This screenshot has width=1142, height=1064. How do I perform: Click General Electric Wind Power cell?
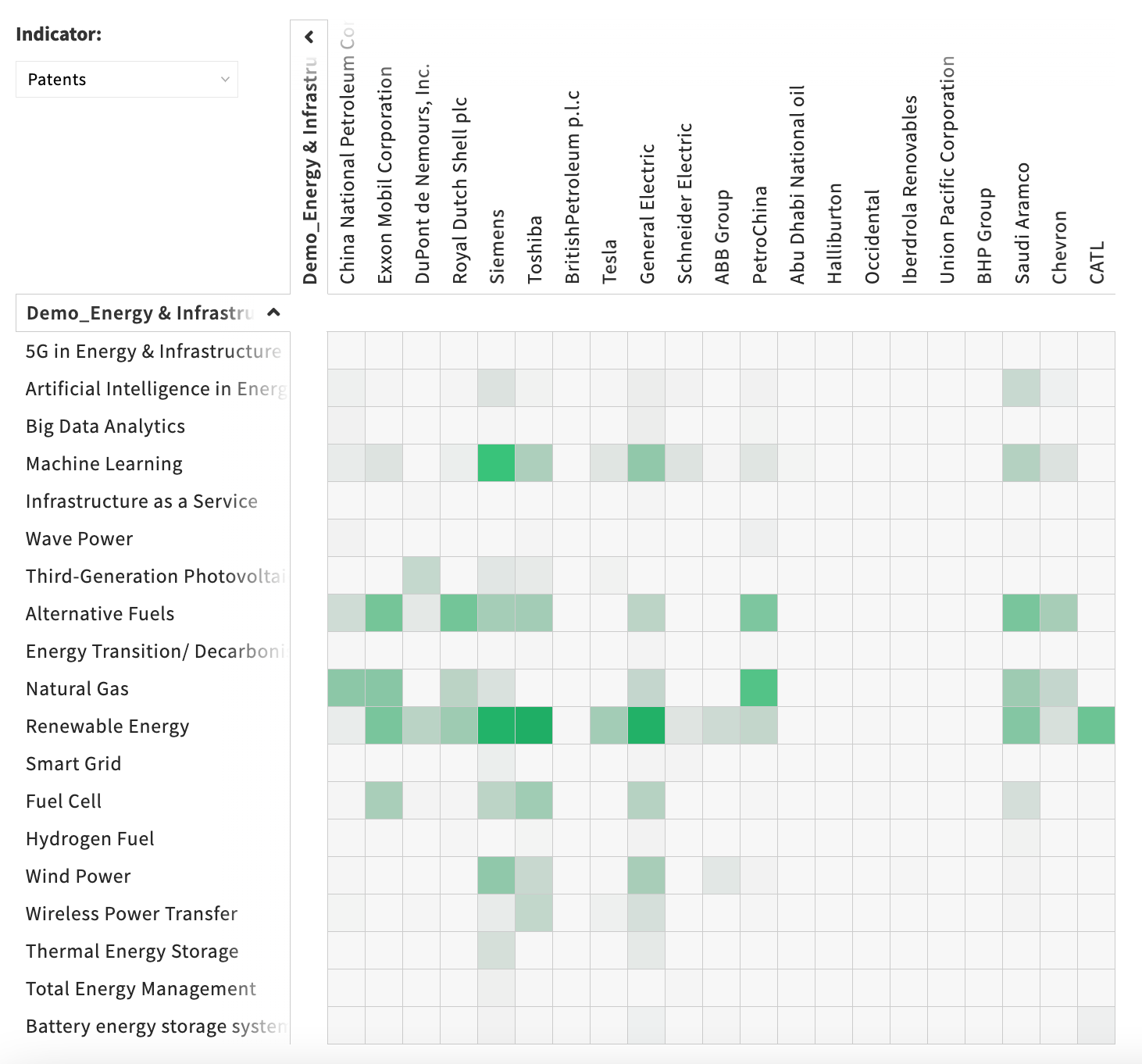click(647, 876)
